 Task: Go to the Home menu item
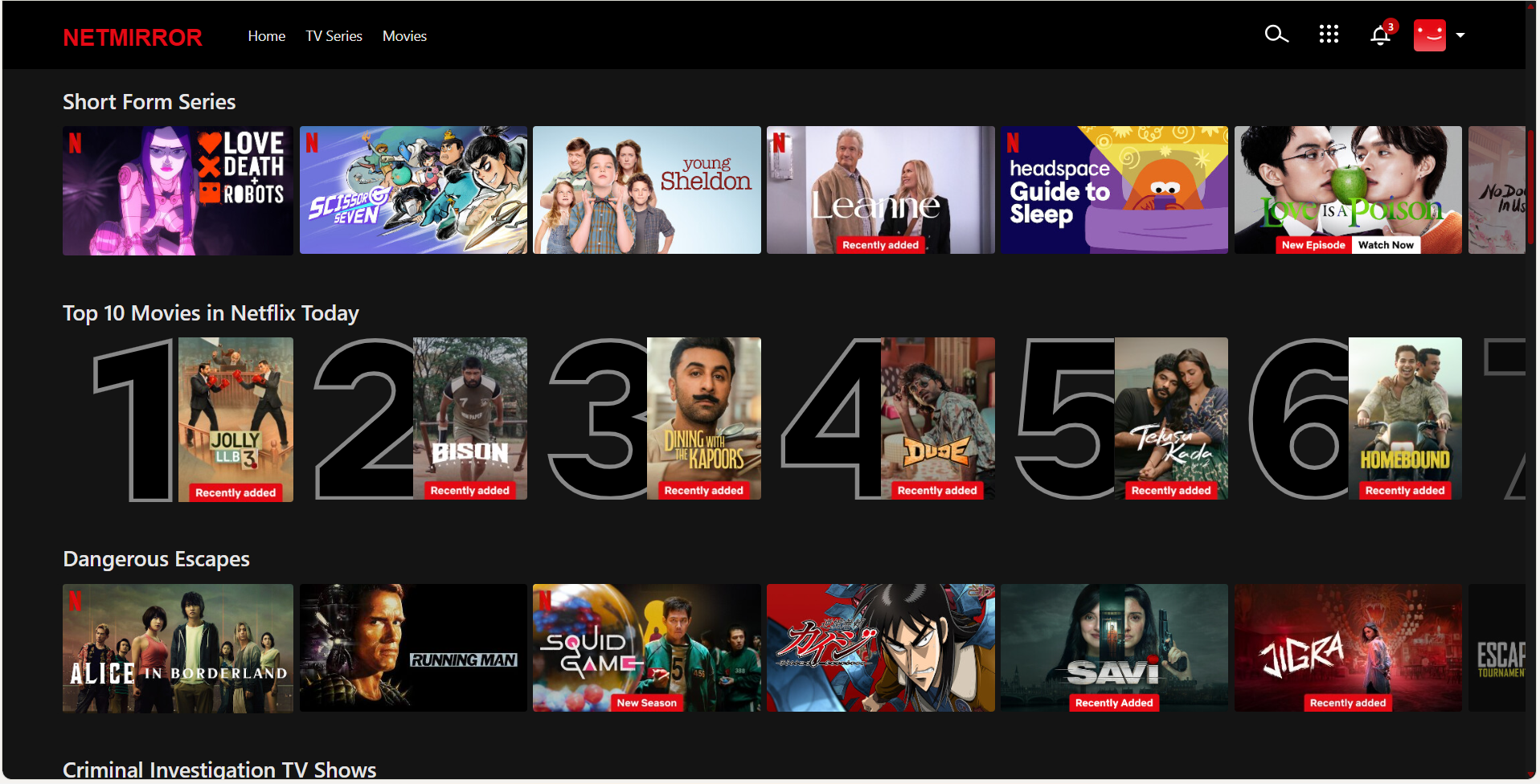[x=266, y=36]
